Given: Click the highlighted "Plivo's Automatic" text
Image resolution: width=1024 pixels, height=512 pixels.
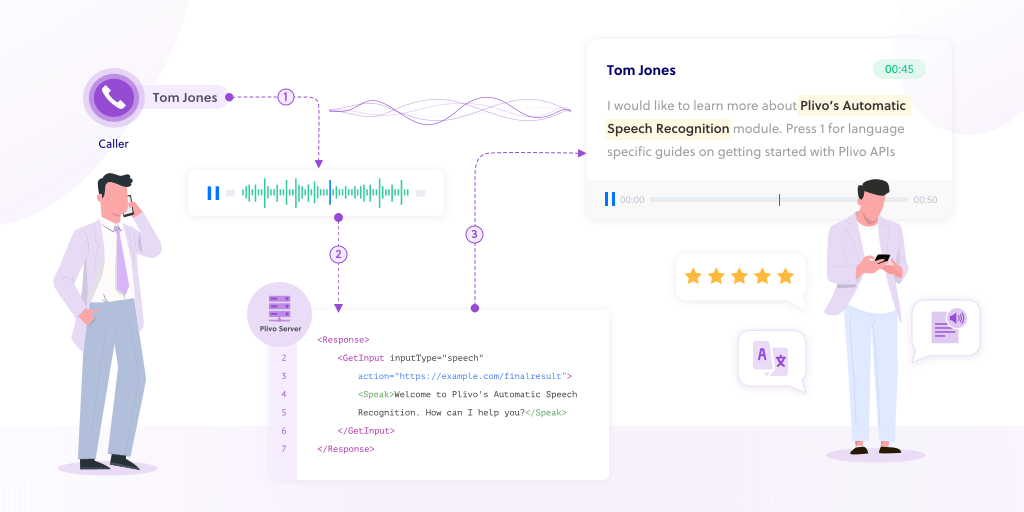Looking at the screenshot, I should pyautogui.click(x=854, y=106).
